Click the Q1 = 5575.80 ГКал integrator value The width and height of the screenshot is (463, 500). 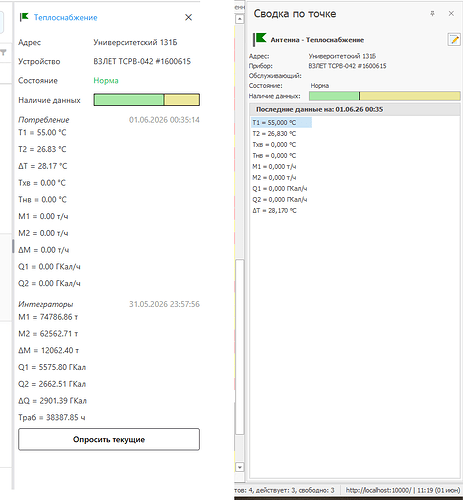coord(52,367)
